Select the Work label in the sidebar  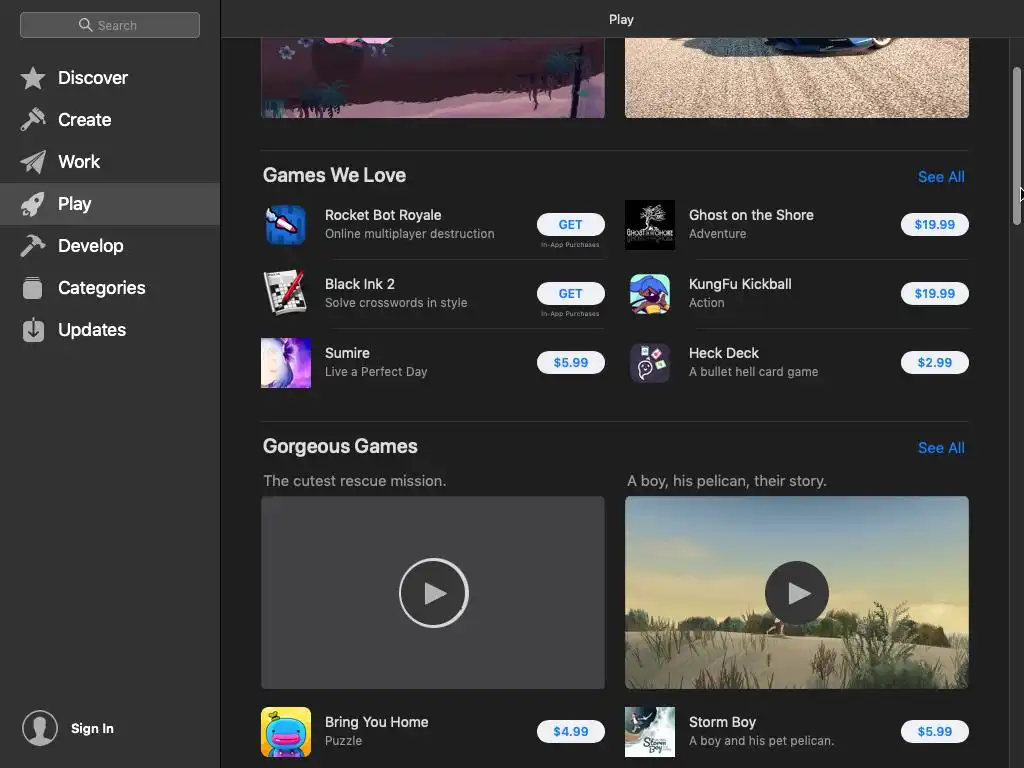79,162
